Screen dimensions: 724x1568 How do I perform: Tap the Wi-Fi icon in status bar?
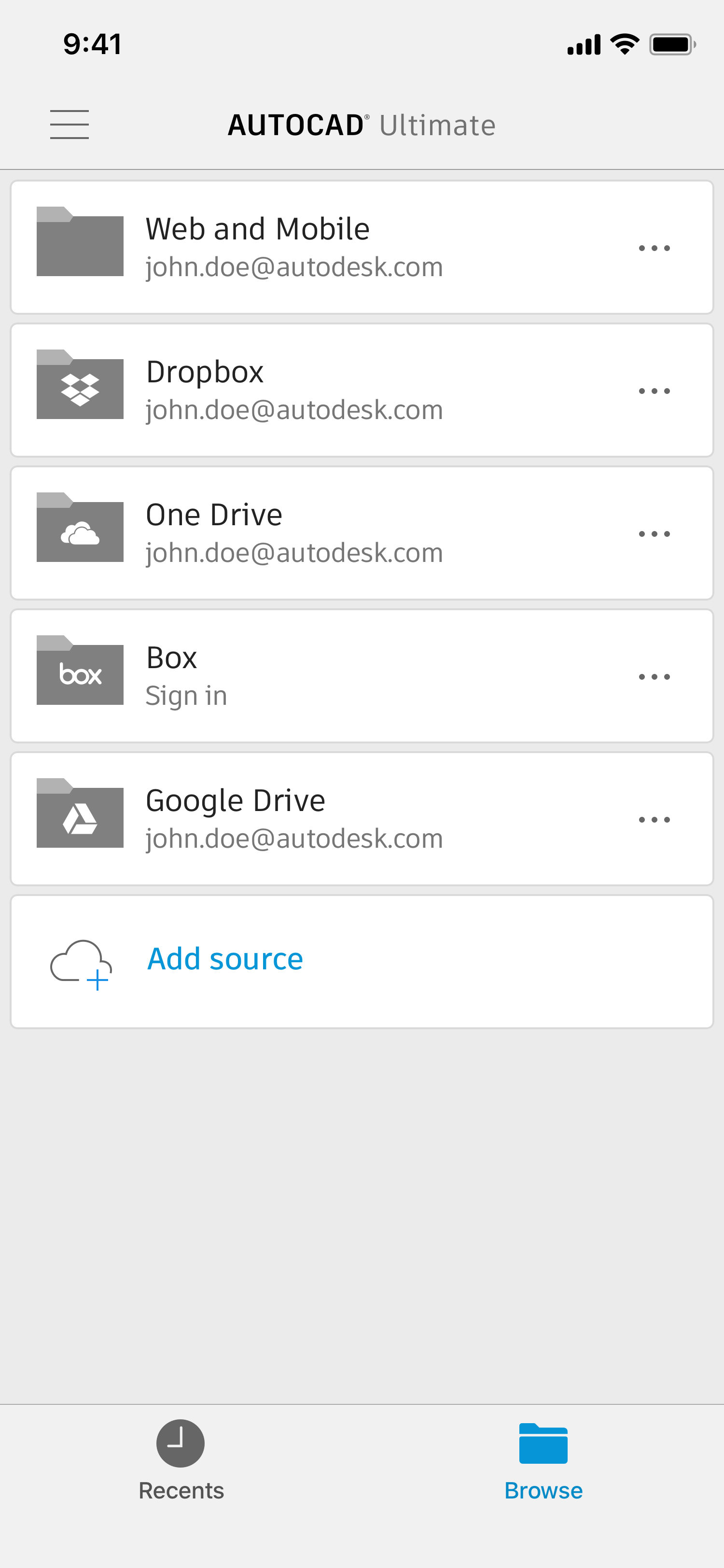point(624,44)
